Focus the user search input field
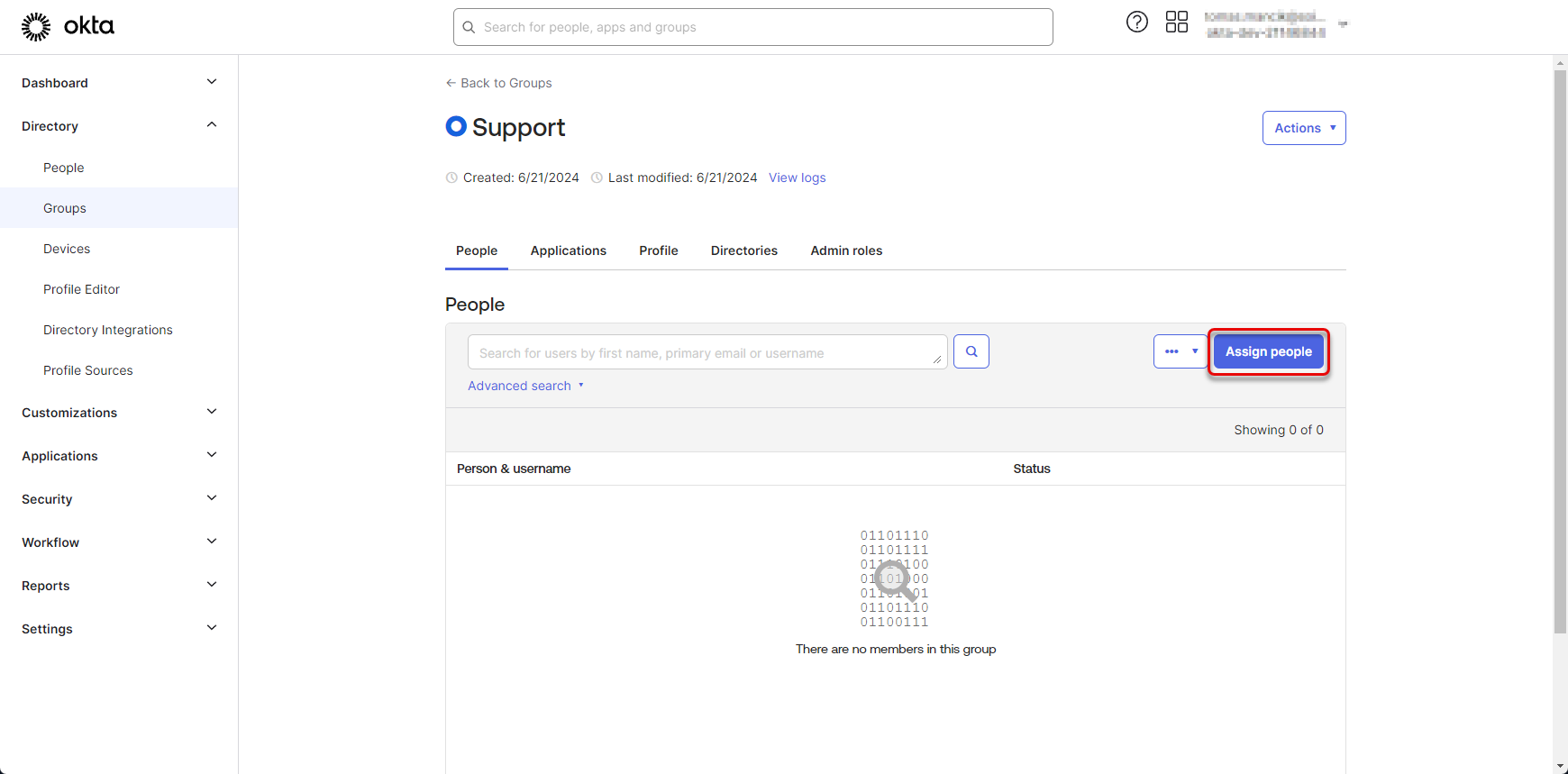 click(x=703, y=352)
